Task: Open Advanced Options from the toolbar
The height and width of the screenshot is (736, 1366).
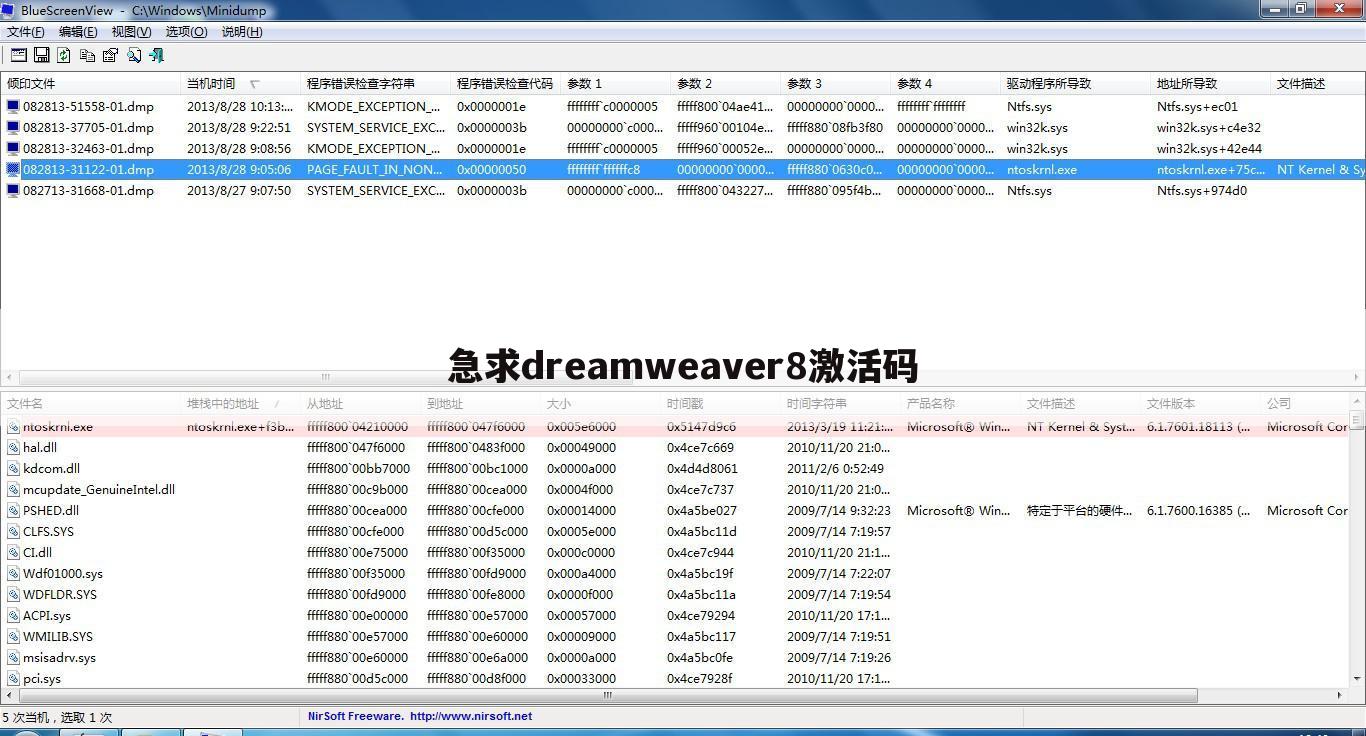Action: coord(19,55)
